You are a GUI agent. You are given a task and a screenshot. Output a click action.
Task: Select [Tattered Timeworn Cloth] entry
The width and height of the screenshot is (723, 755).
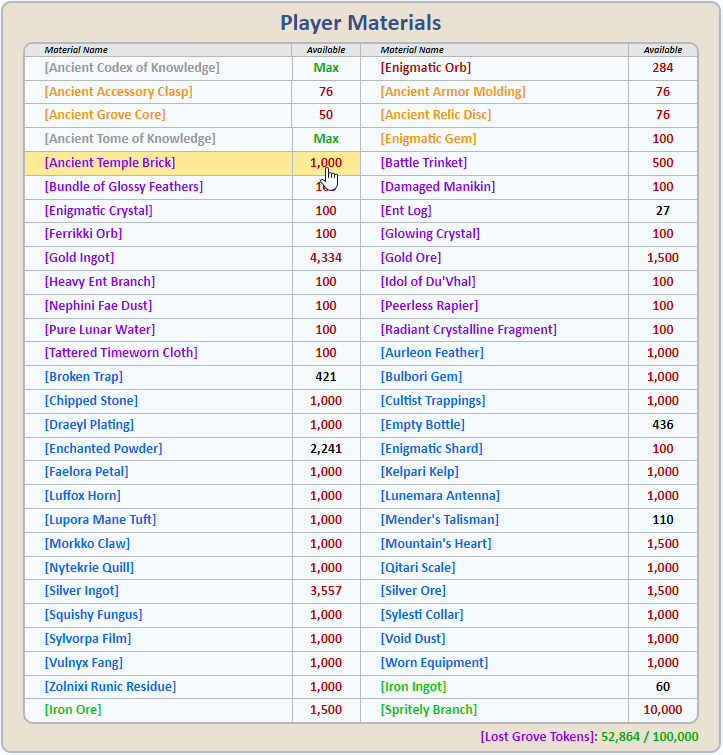tap(121, 354)
